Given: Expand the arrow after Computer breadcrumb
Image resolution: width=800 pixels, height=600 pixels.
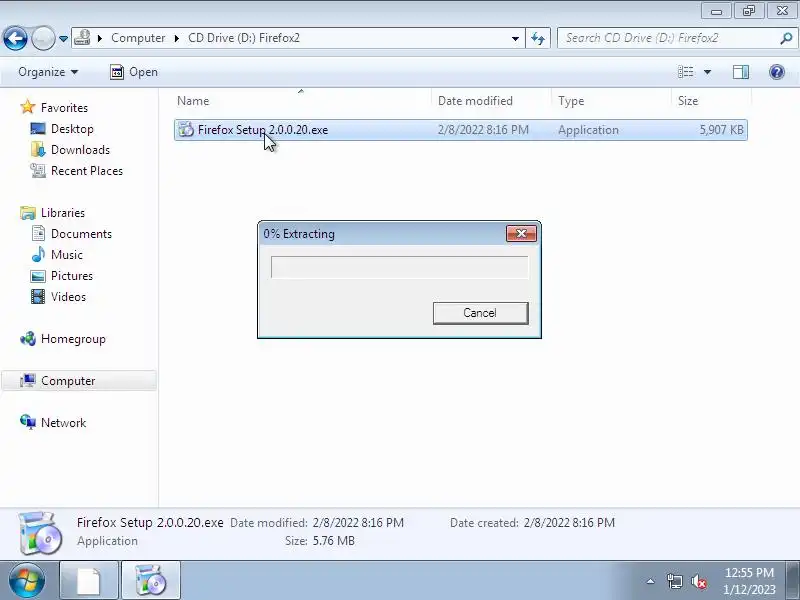Looking at the screenshot, I should pyautogui.click(x=177, y=38).
